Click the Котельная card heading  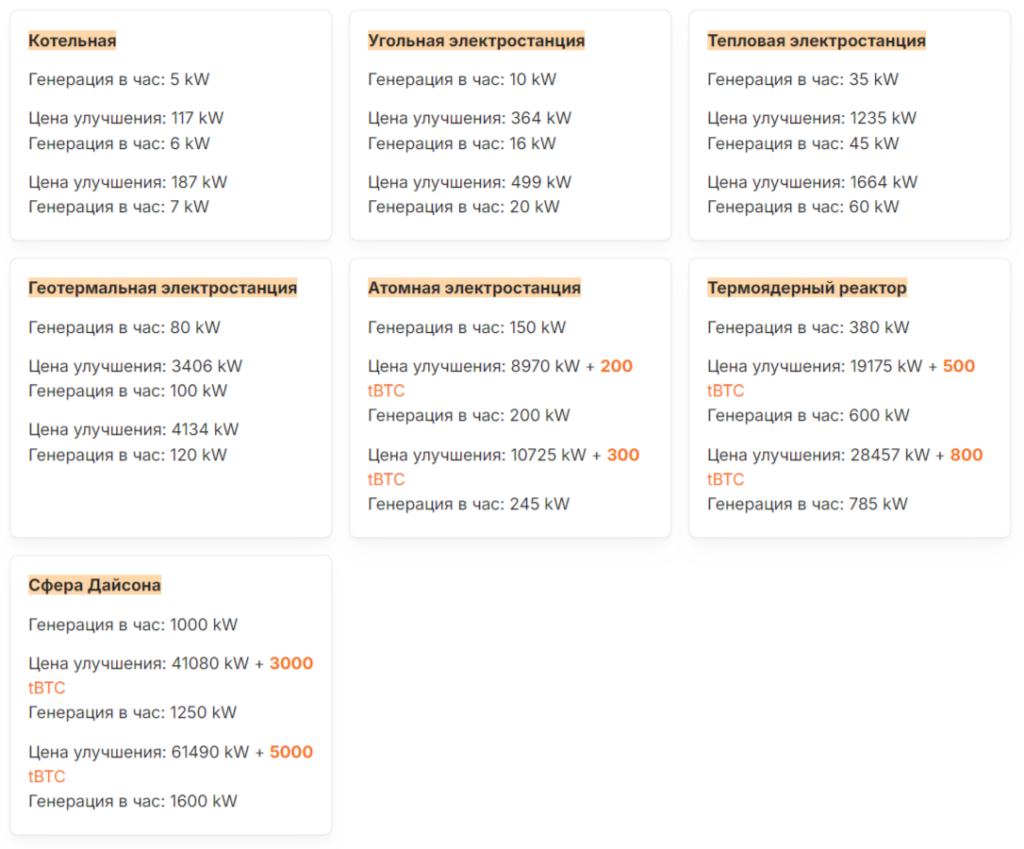72,40
